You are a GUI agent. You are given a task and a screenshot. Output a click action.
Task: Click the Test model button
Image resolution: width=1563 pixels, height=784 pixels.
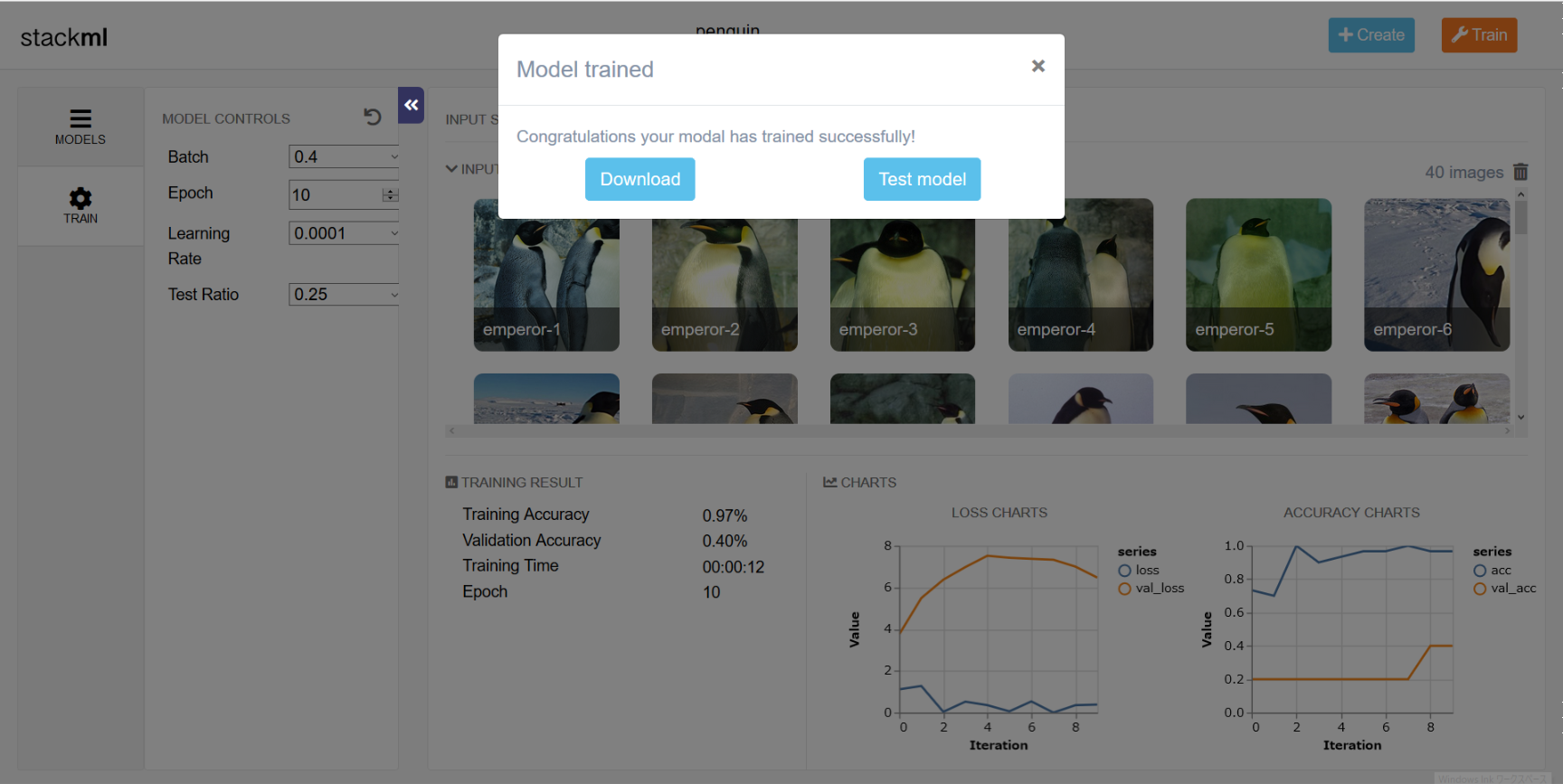coord(922,179)
